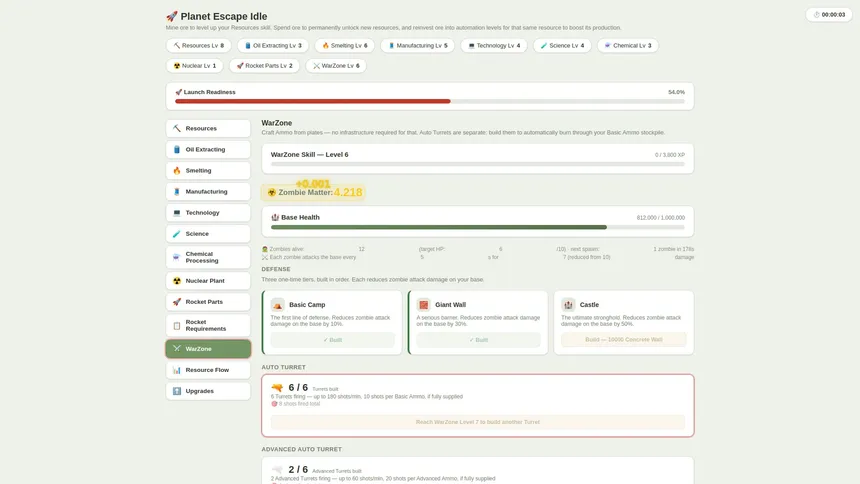Click the rocket icon beside Rocket Parts in sidebar
Screen dimensions: 860x484
[177, 302]
